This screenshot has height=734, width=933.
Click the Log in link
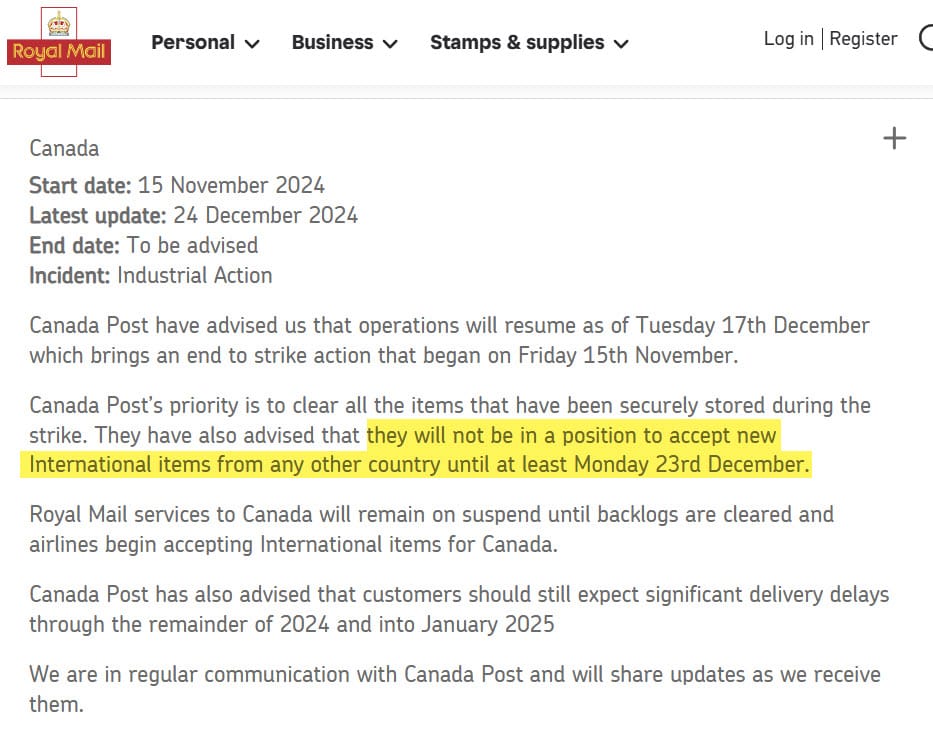click(788, 39)
